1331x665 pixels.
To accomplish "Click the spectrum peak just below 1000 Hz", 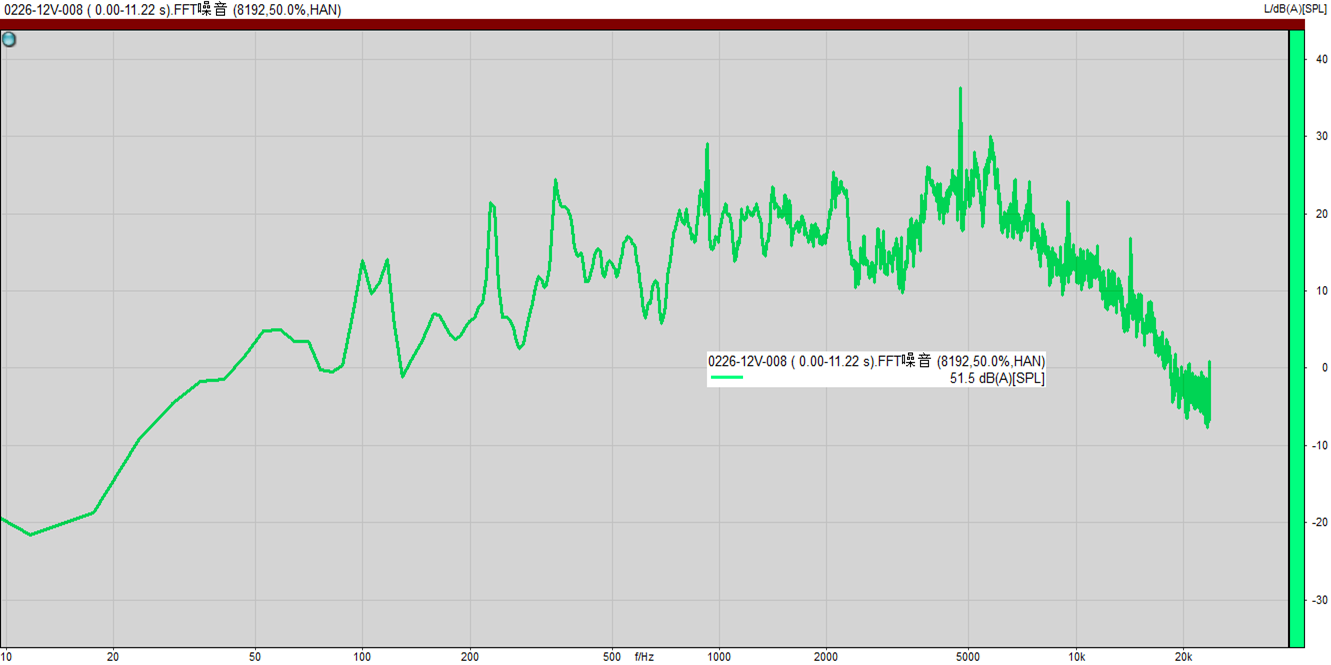I will [x=707, y=145].
